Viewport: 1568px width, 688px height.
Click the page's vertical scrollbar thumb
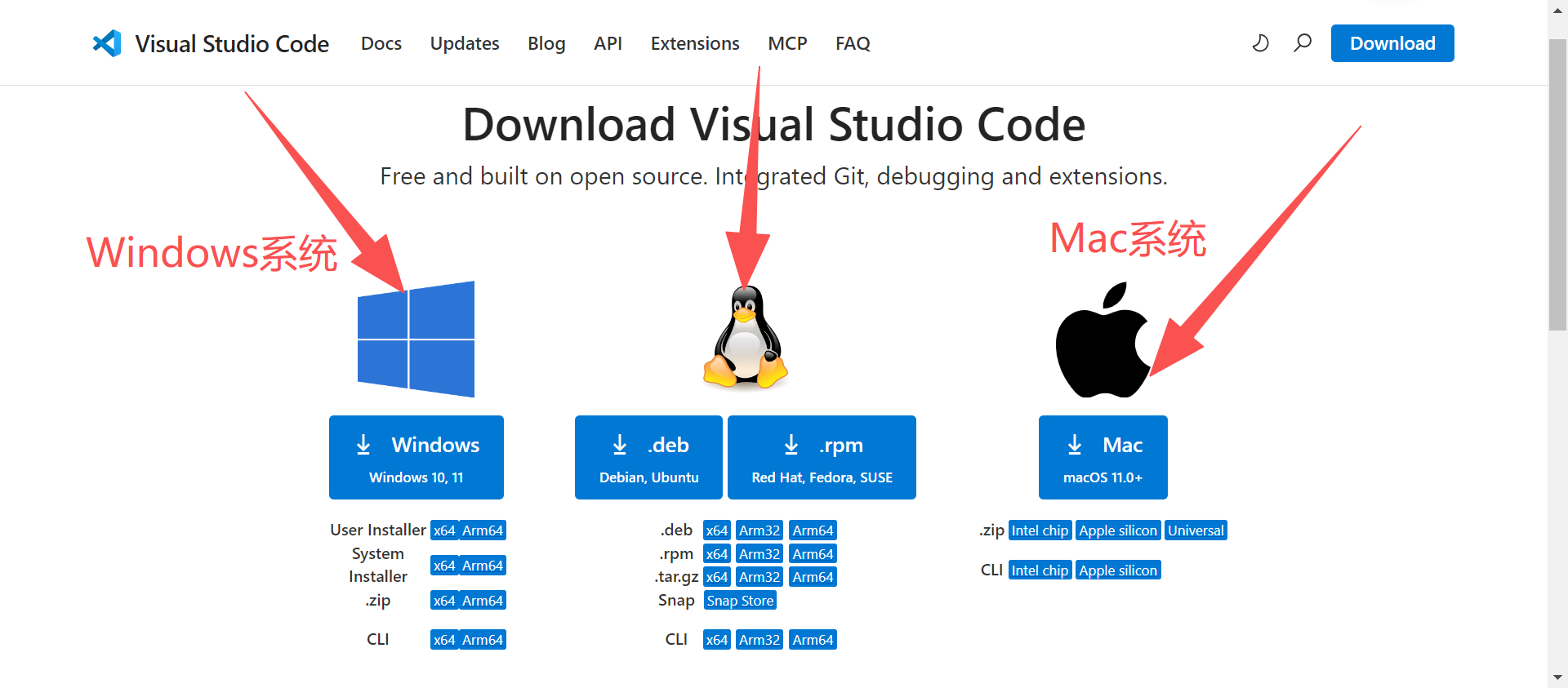pos(1557,184)
